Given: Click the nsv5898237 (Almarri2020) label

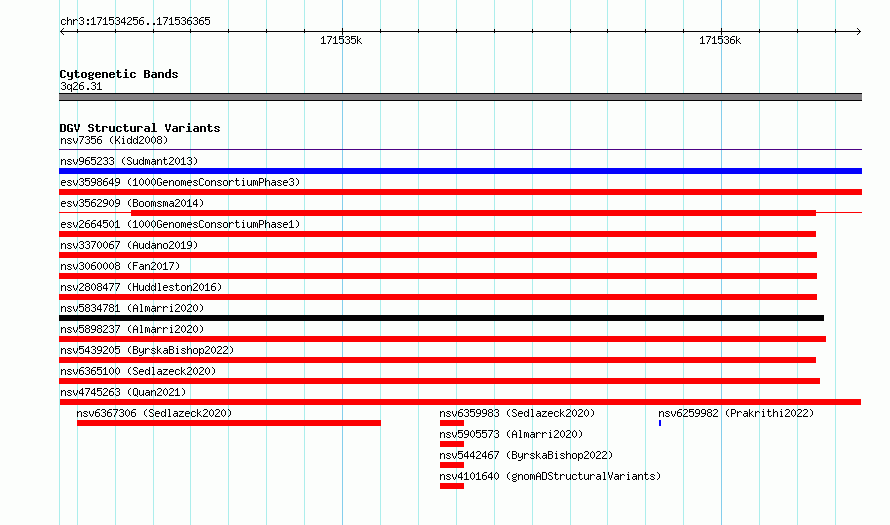Looking at the screenshot, I should [132, 329].
